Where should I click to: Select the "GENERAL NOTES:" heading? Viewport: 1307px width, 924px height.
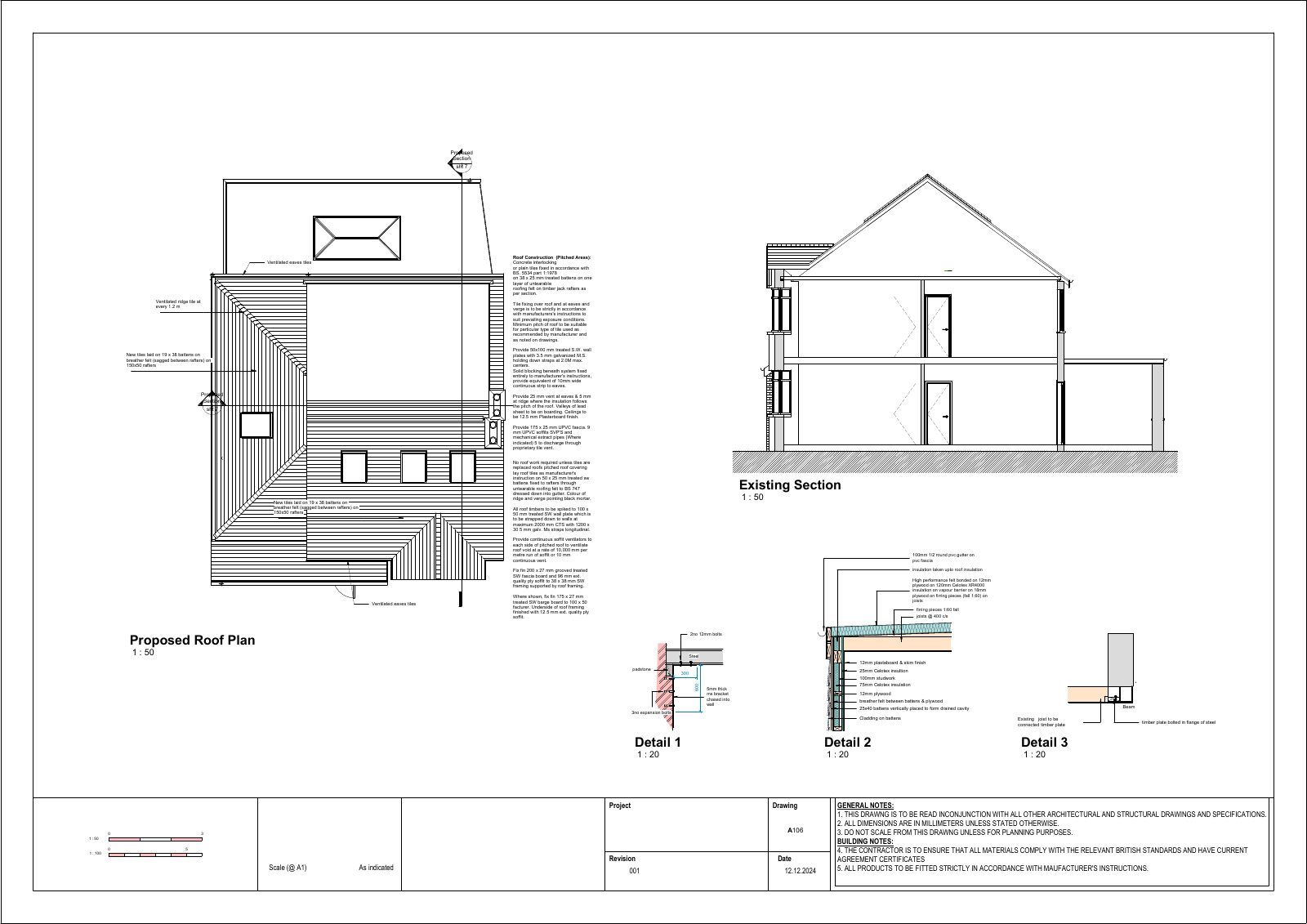pyautogui.click(x=865, y=806)
